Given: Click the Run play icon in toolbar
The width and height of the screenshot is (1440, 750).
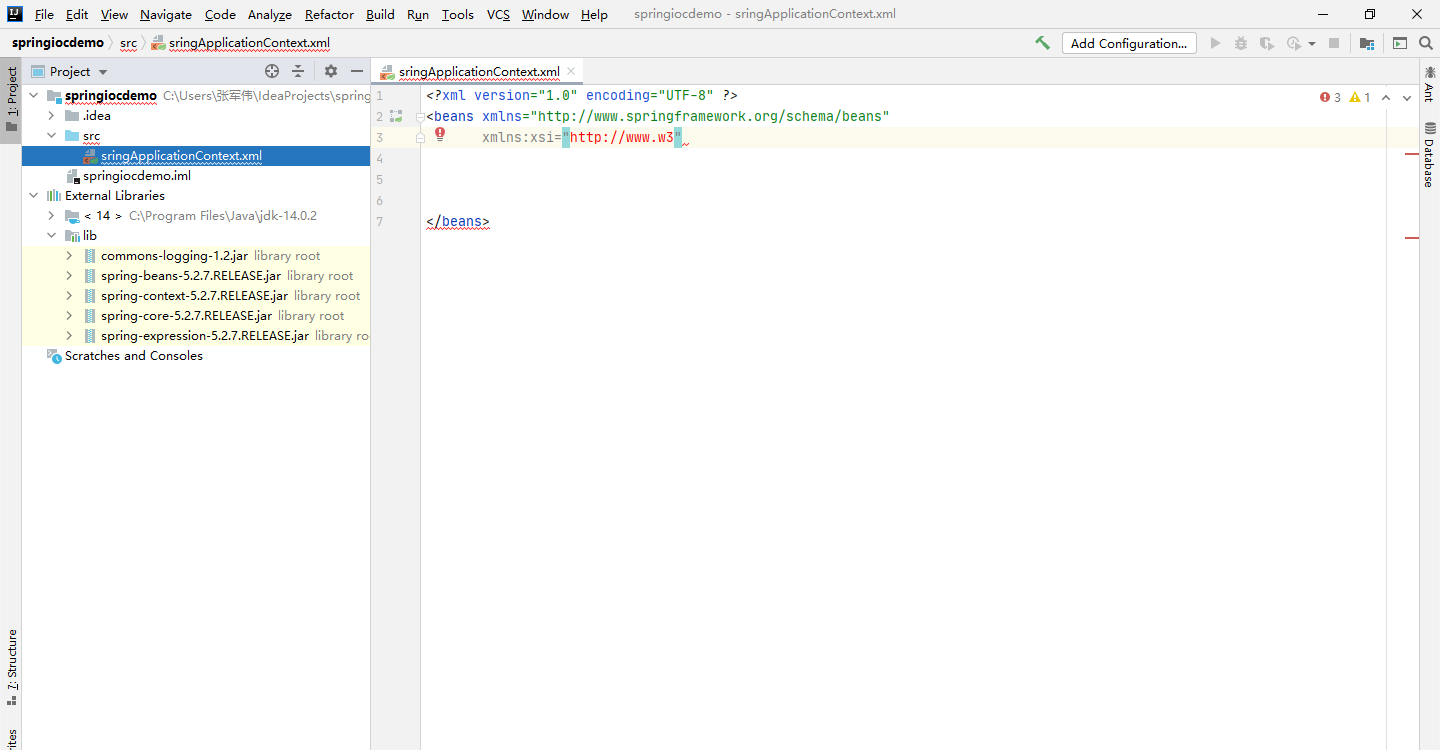Looking at the screenshot, I should click(x=1216, y=43).
